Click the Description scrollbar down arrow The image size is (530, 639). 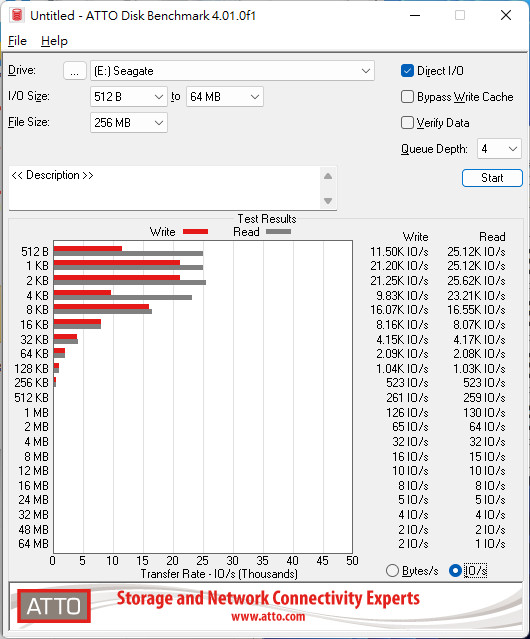tap(328, 201)
